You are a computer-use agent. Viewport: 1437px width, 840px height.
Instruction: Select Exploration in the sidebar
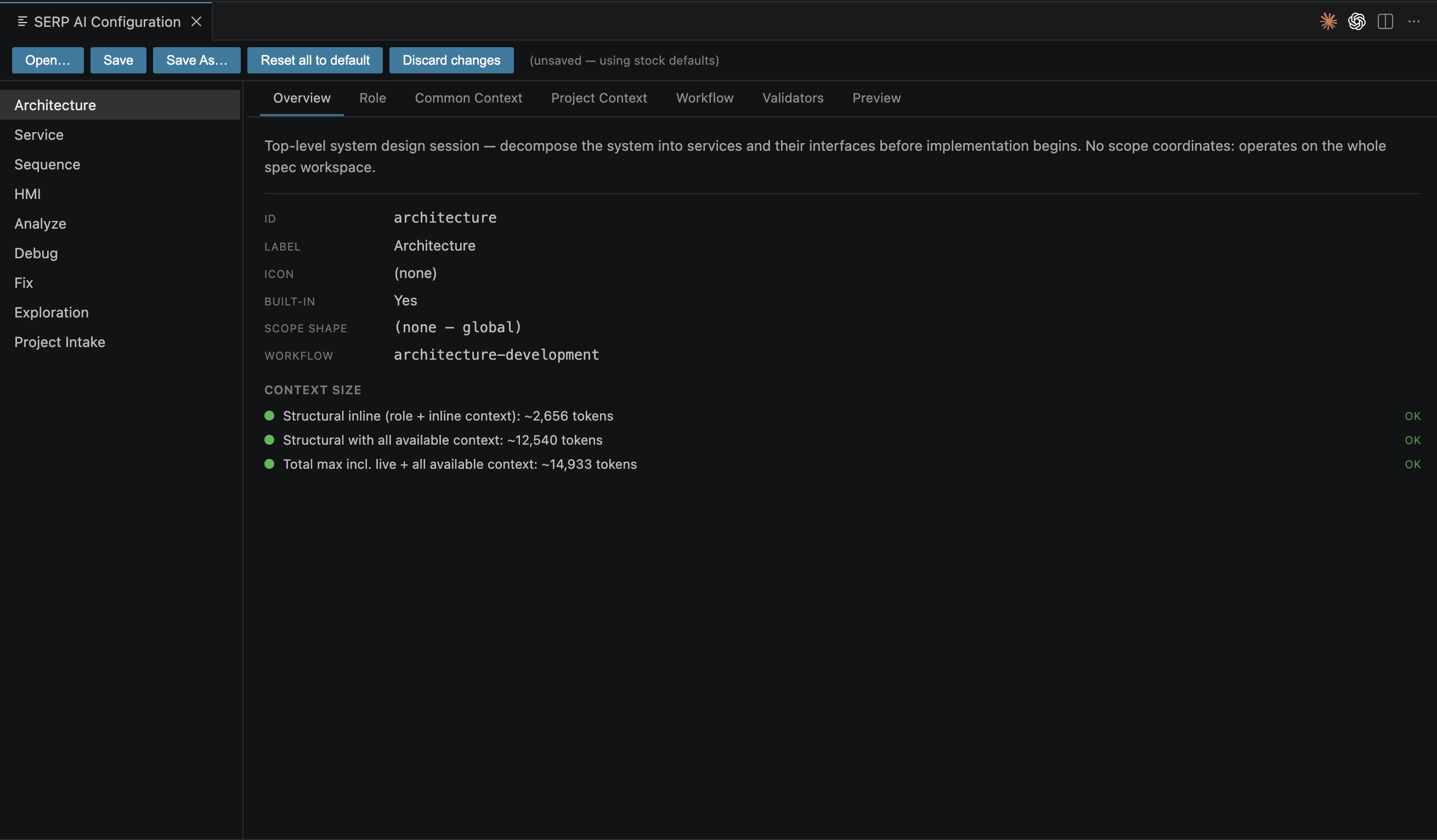point(120,313)
